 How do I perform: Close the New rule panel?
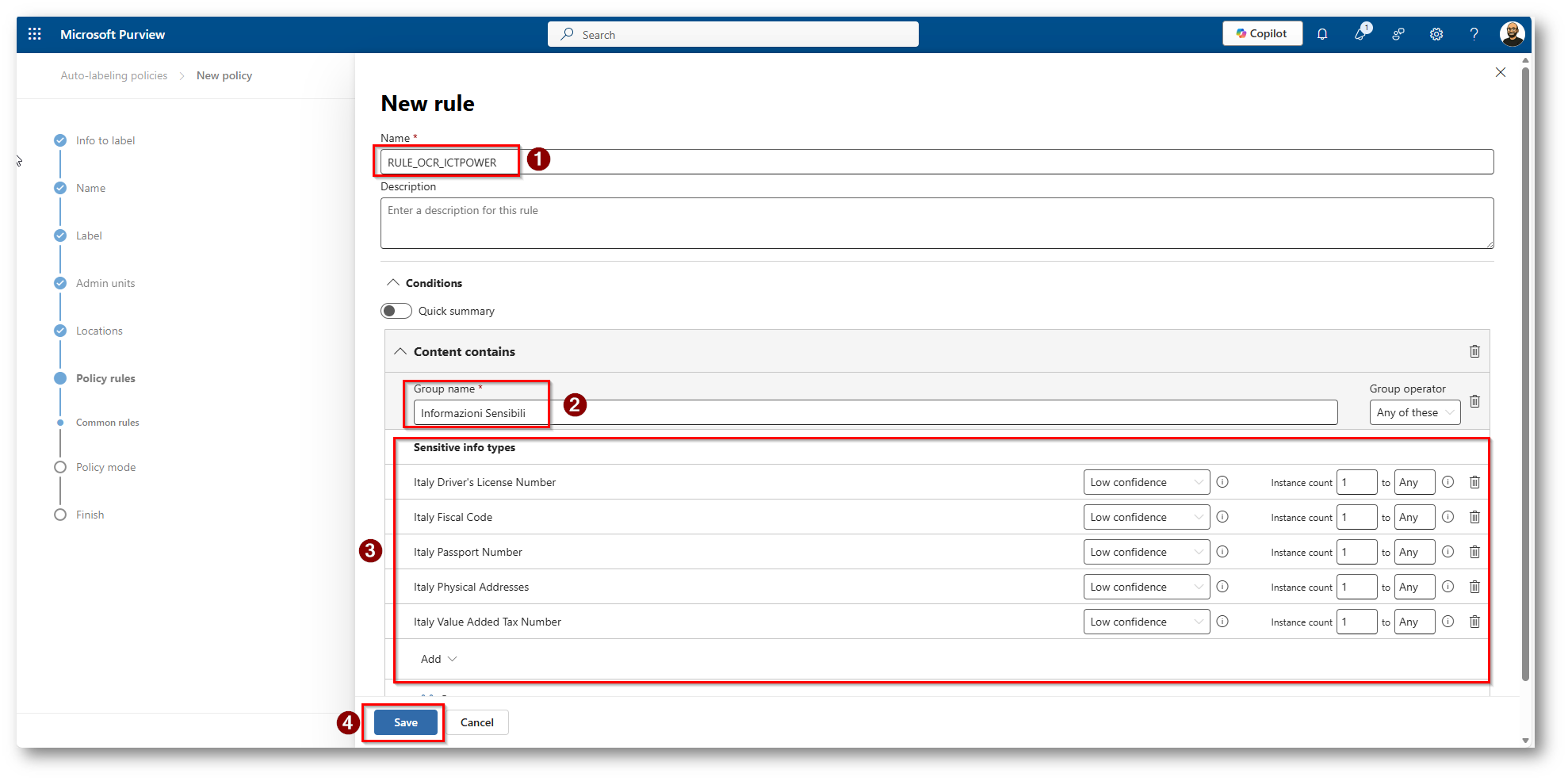(1500, 72)
